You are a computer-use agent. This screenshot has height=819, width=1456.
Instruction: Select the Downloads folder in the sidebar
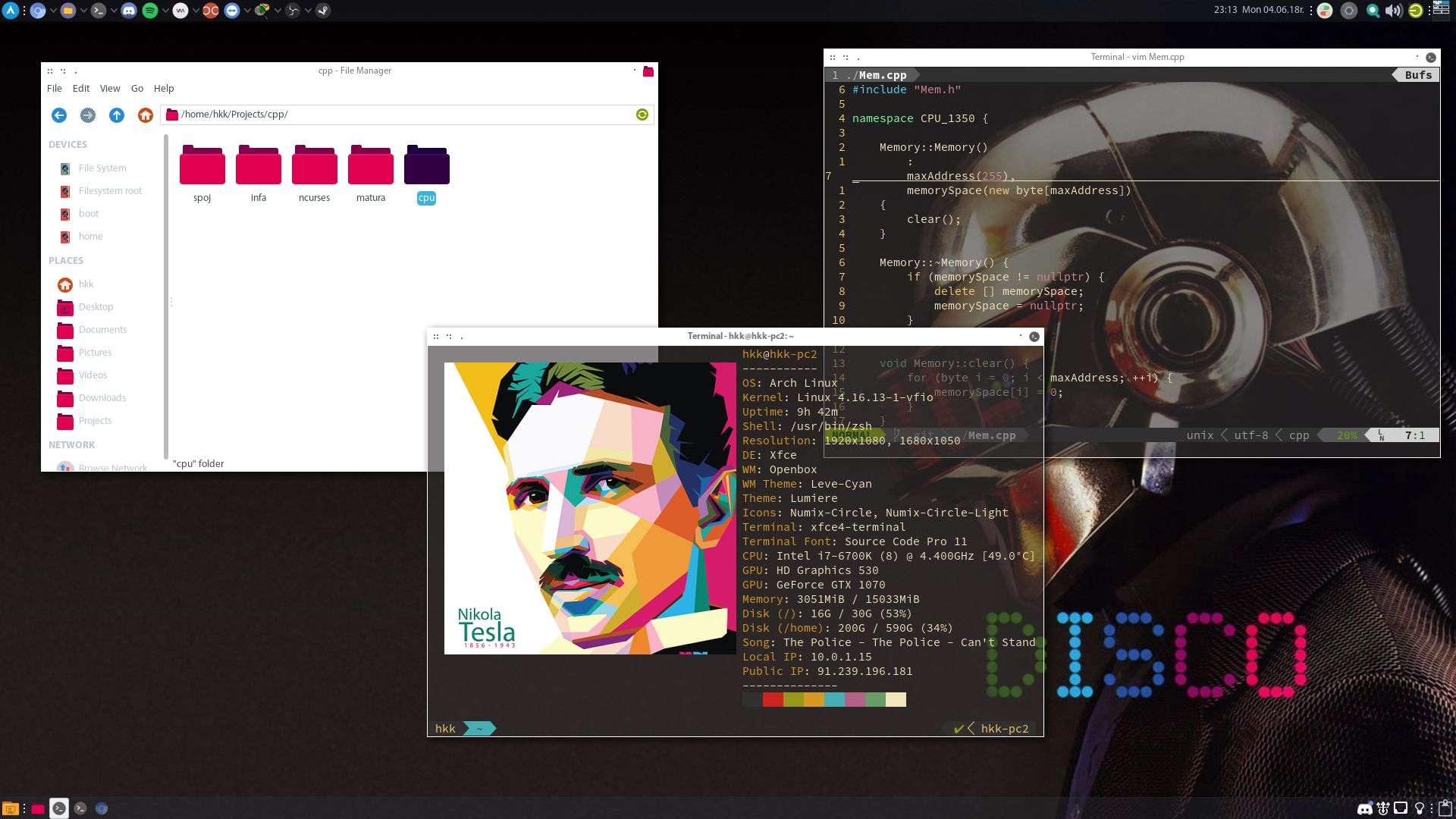point(102,397)
